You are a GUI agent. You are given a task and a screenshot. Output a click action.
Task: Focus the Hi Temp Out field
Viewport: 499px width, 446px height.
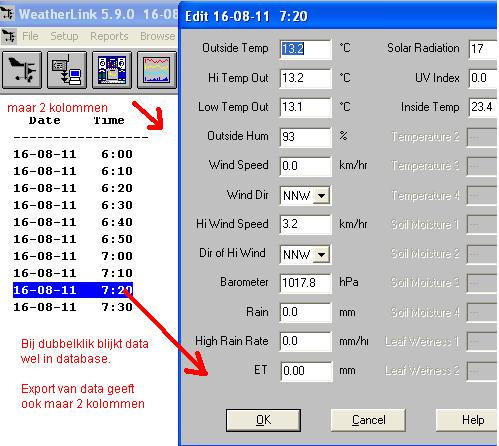coord(306,78)
